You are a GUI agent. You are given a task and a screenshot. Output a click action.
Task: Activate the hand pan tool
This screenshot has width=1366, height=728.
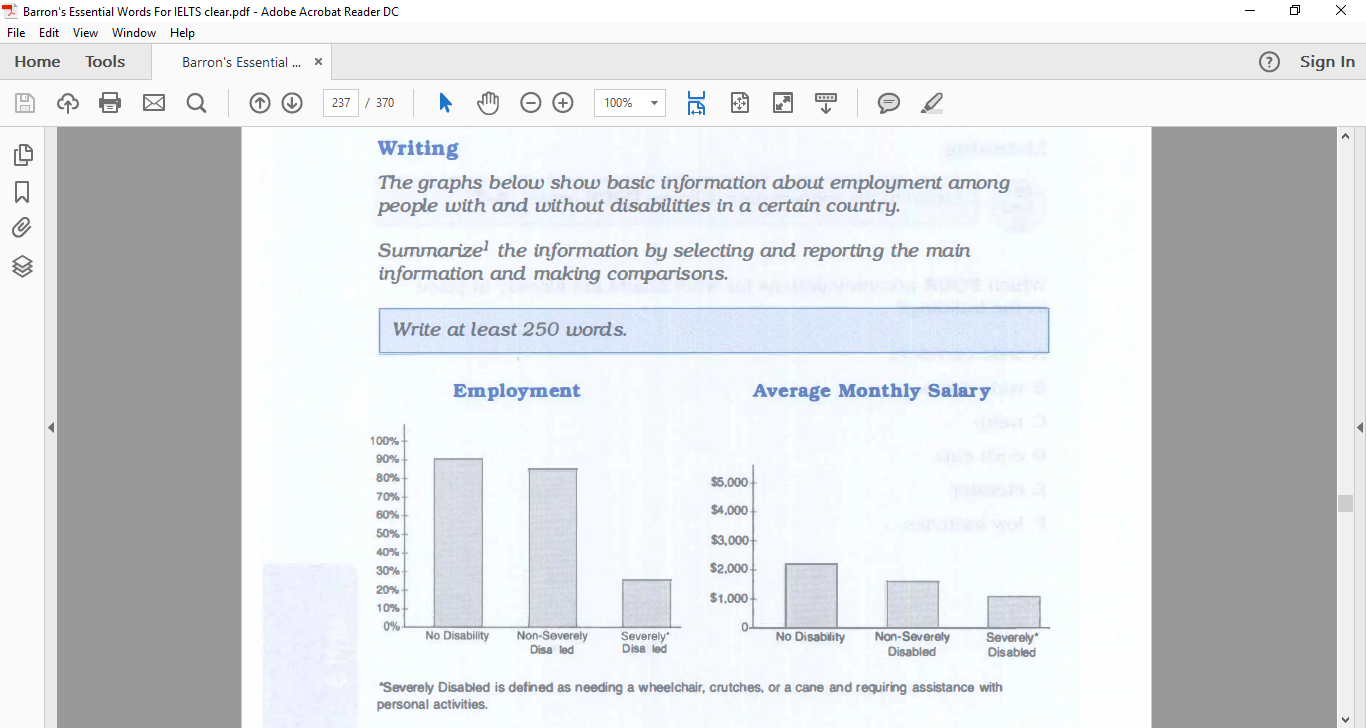pos(488,103)
